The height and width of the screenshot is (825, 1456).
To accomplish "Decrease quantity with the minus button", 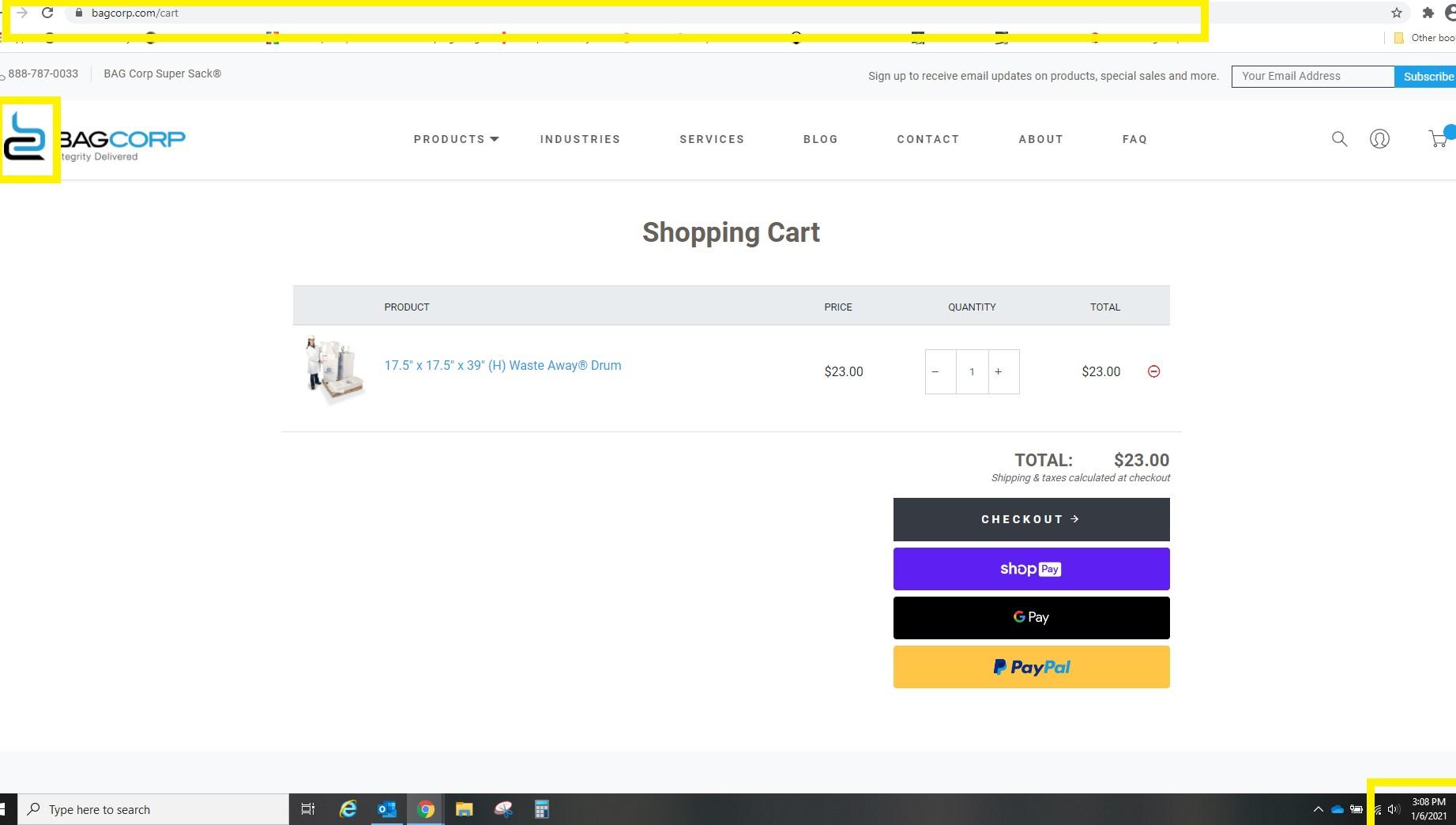I will pyautogui.click(x=935, y=371).
